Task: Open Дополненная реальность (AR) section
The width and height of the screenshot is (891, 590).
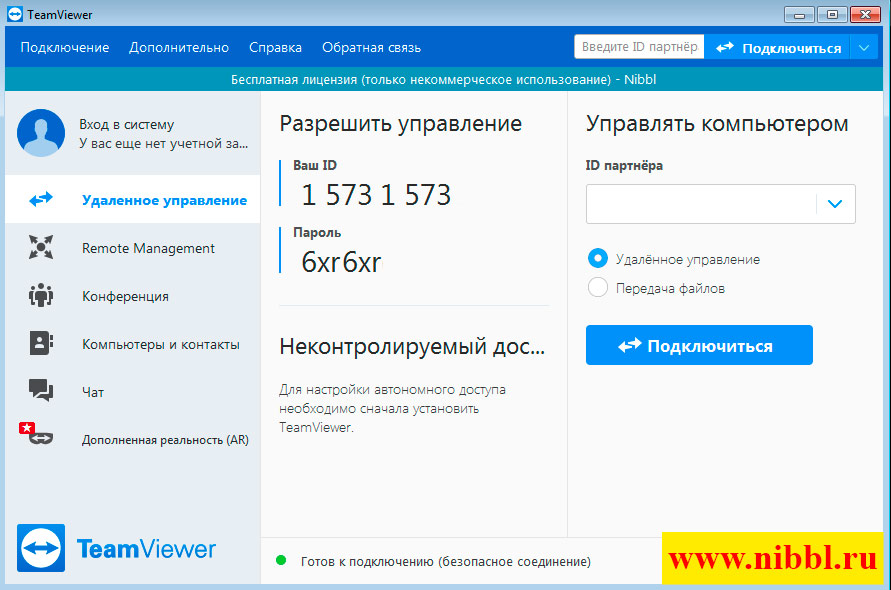Action: (x=133, y=439)
